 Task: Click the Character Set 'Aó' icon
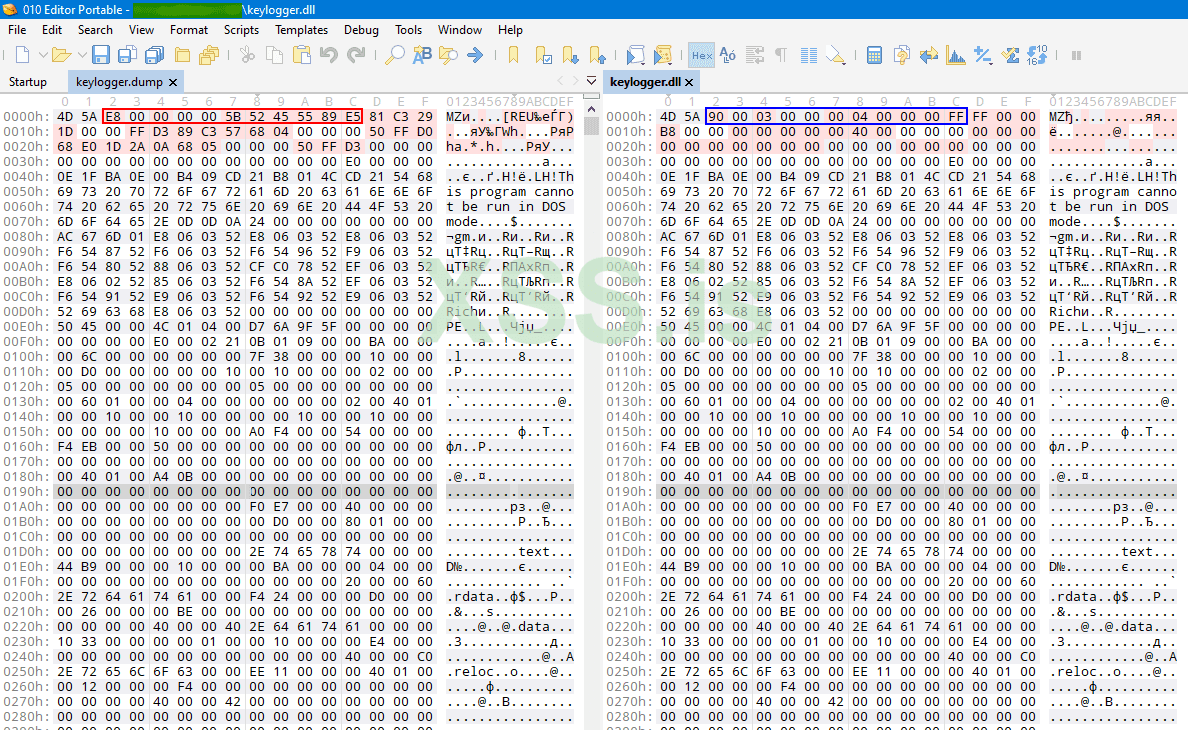click(x=728, y=55)
